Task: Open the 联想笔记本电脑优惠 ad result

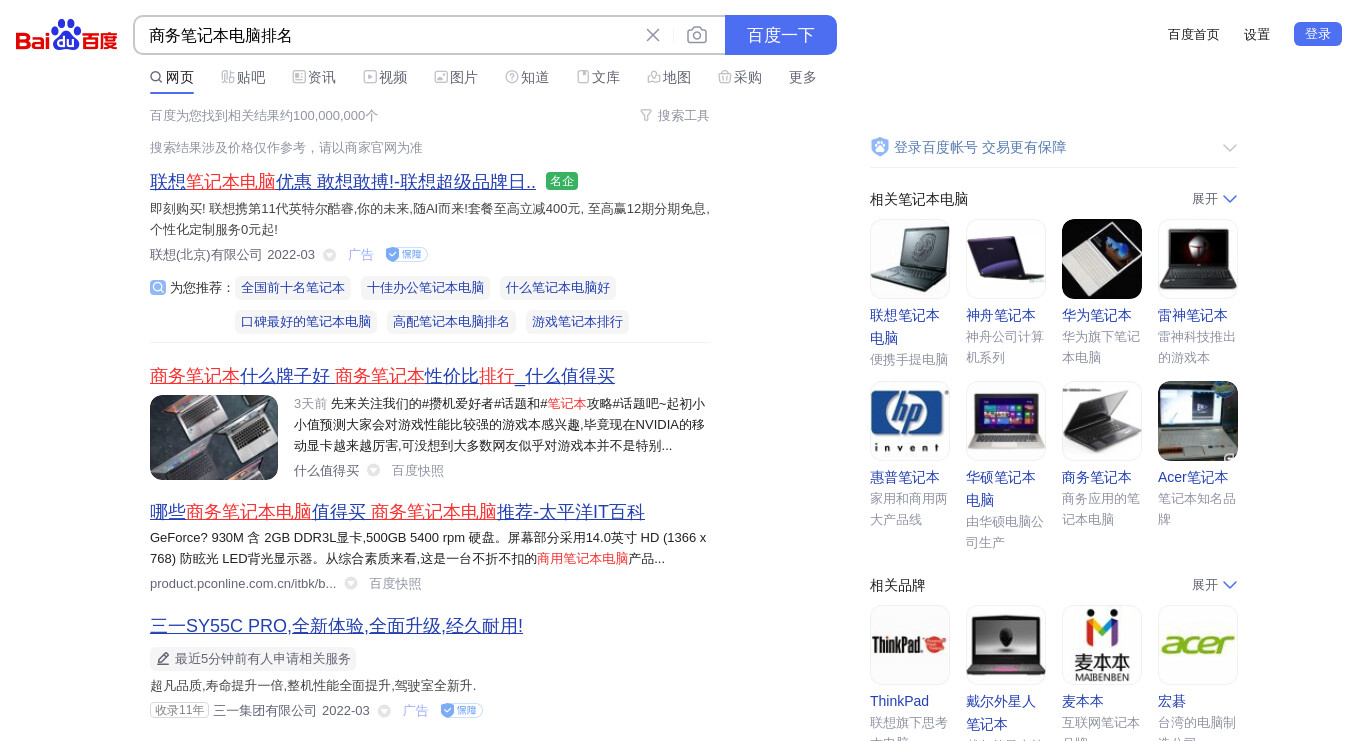Action: coord(343,182)
